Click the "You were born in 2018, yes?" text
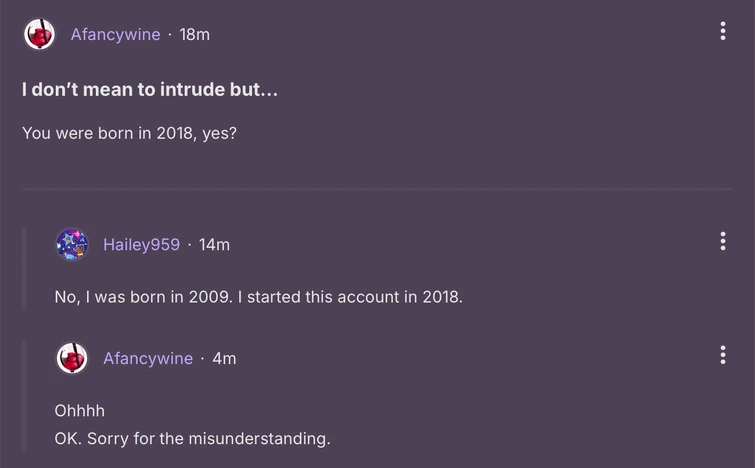Viewport: 755px width, 468px height. point(129,132)
